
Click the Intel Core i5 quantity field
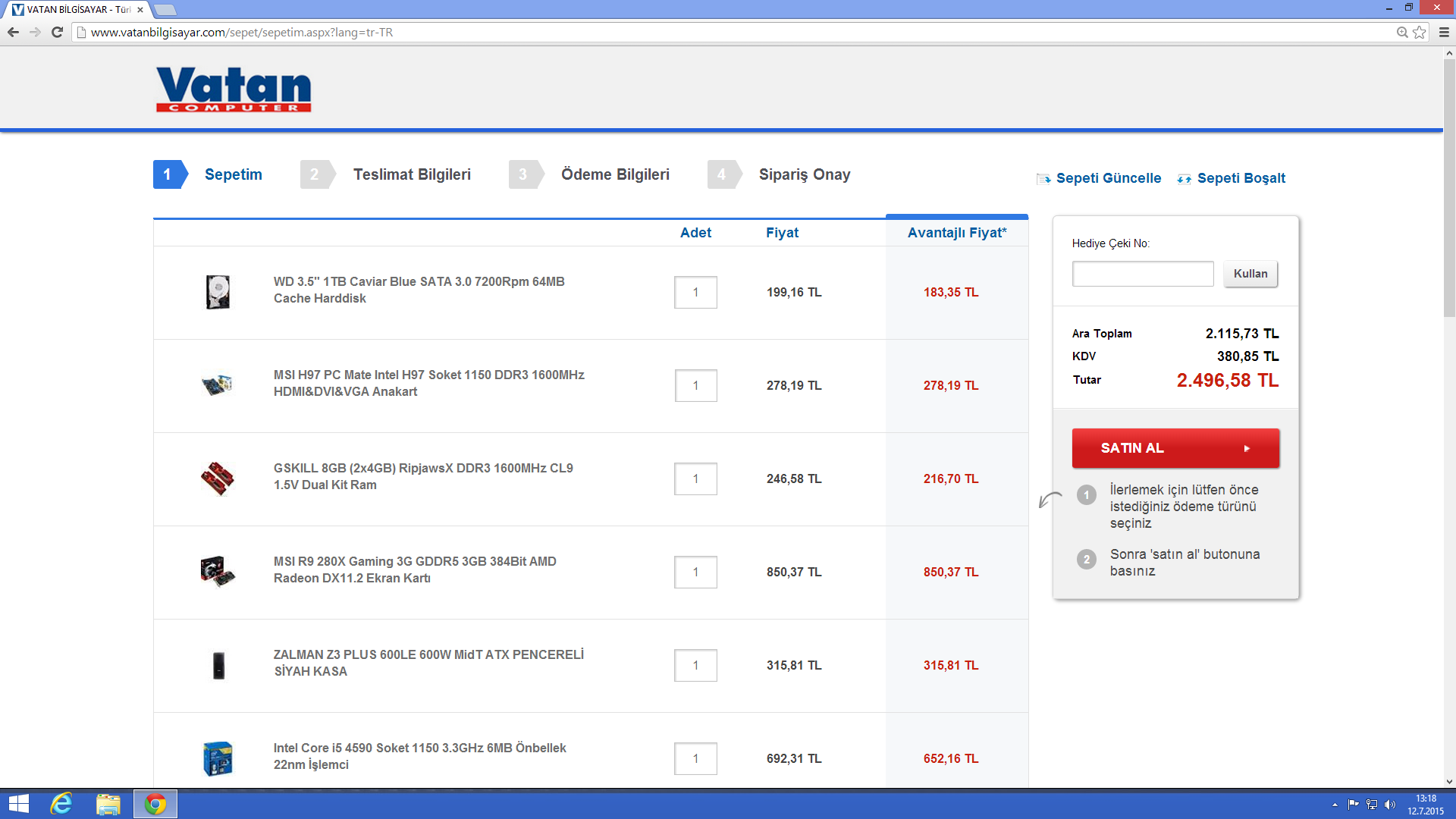pos(695,758)
